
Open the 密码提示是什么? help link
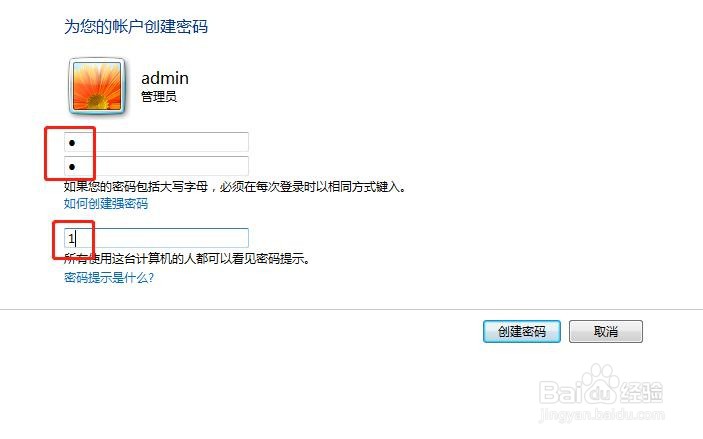pyautogui.click(x=109, y=278)
